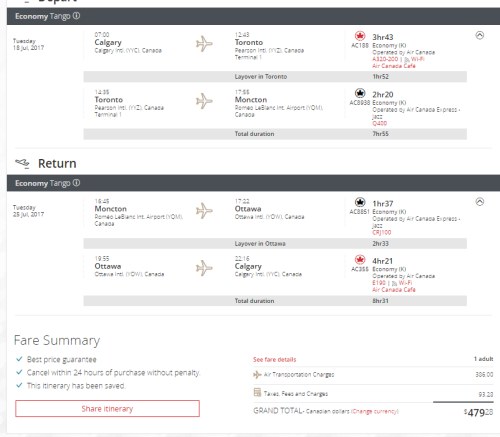Open the E190 aircraft link
The height and width of the screenshot is (437, 500).
[379, 283]
